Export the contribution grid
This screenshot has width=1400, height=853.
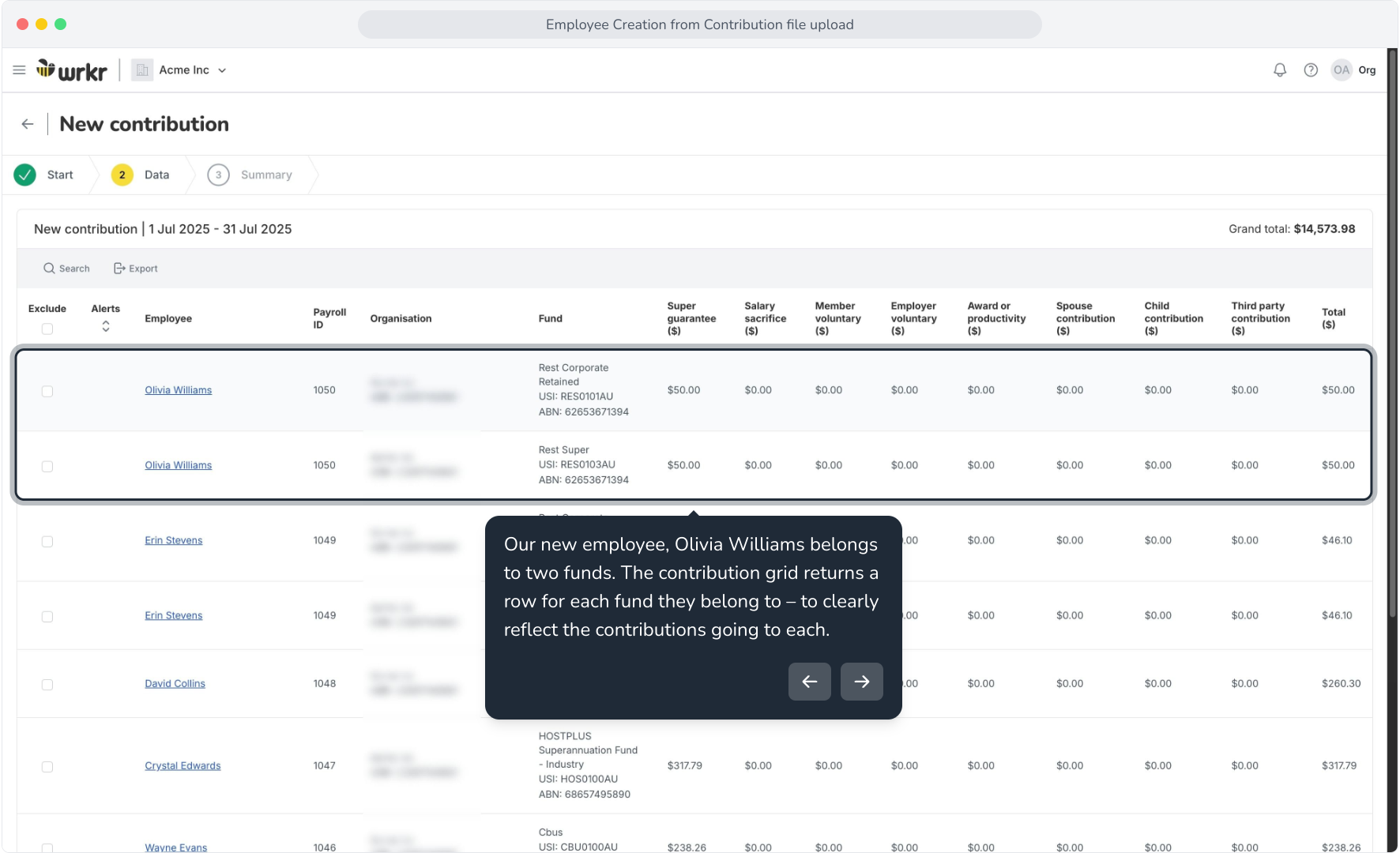[x=136, y=269]
